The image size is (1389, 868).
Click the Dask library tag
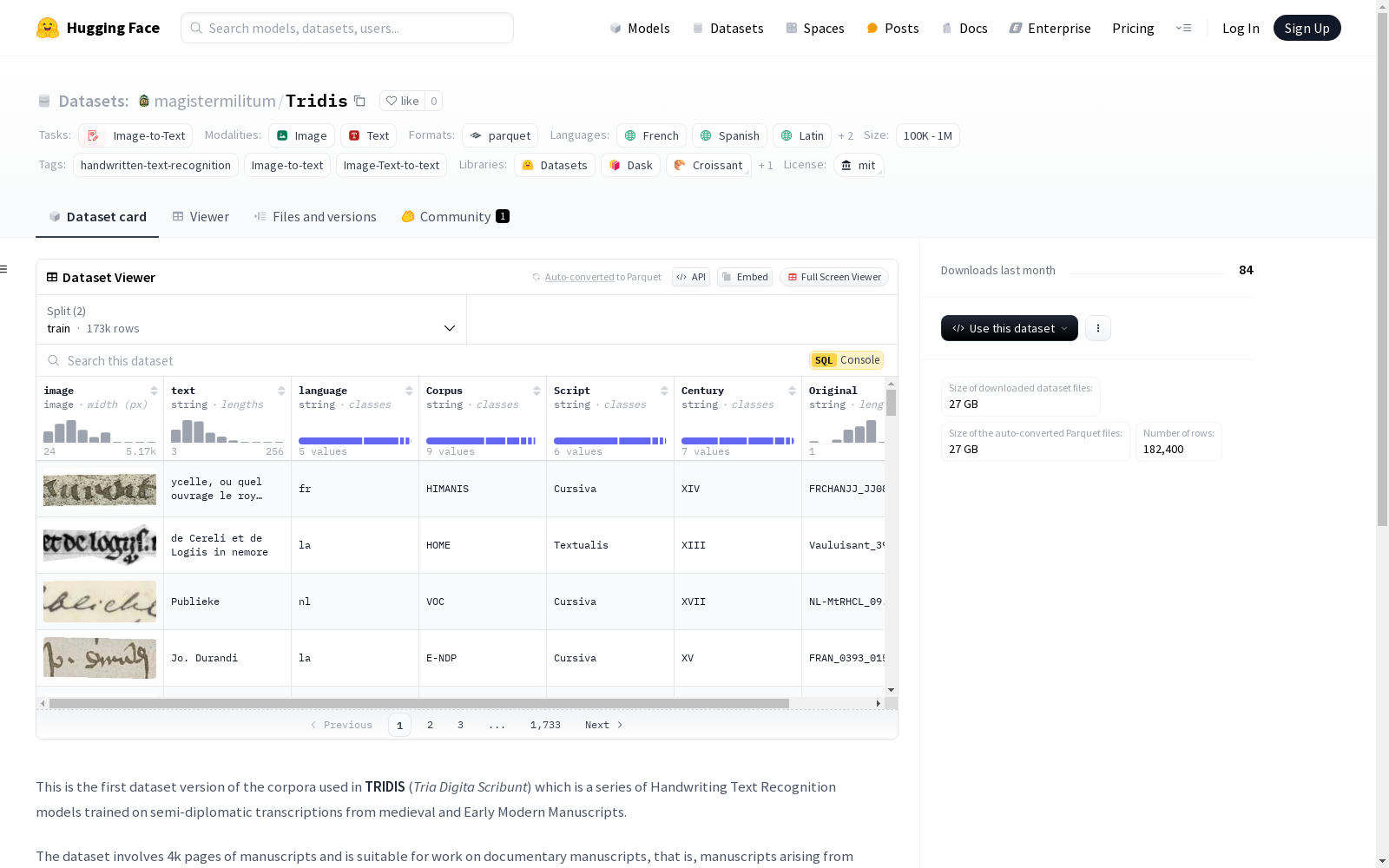(630, 165)
